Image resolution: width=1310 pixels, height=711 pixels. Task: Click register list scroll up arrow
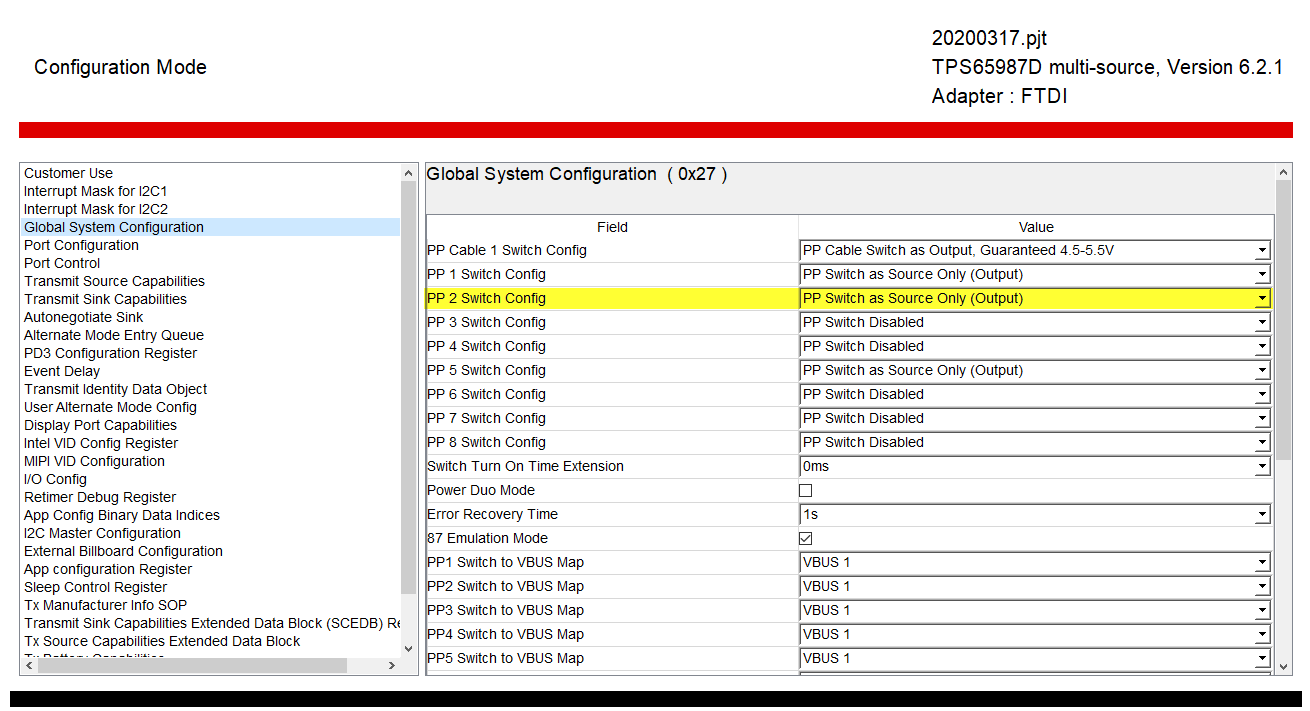[408, 172]
